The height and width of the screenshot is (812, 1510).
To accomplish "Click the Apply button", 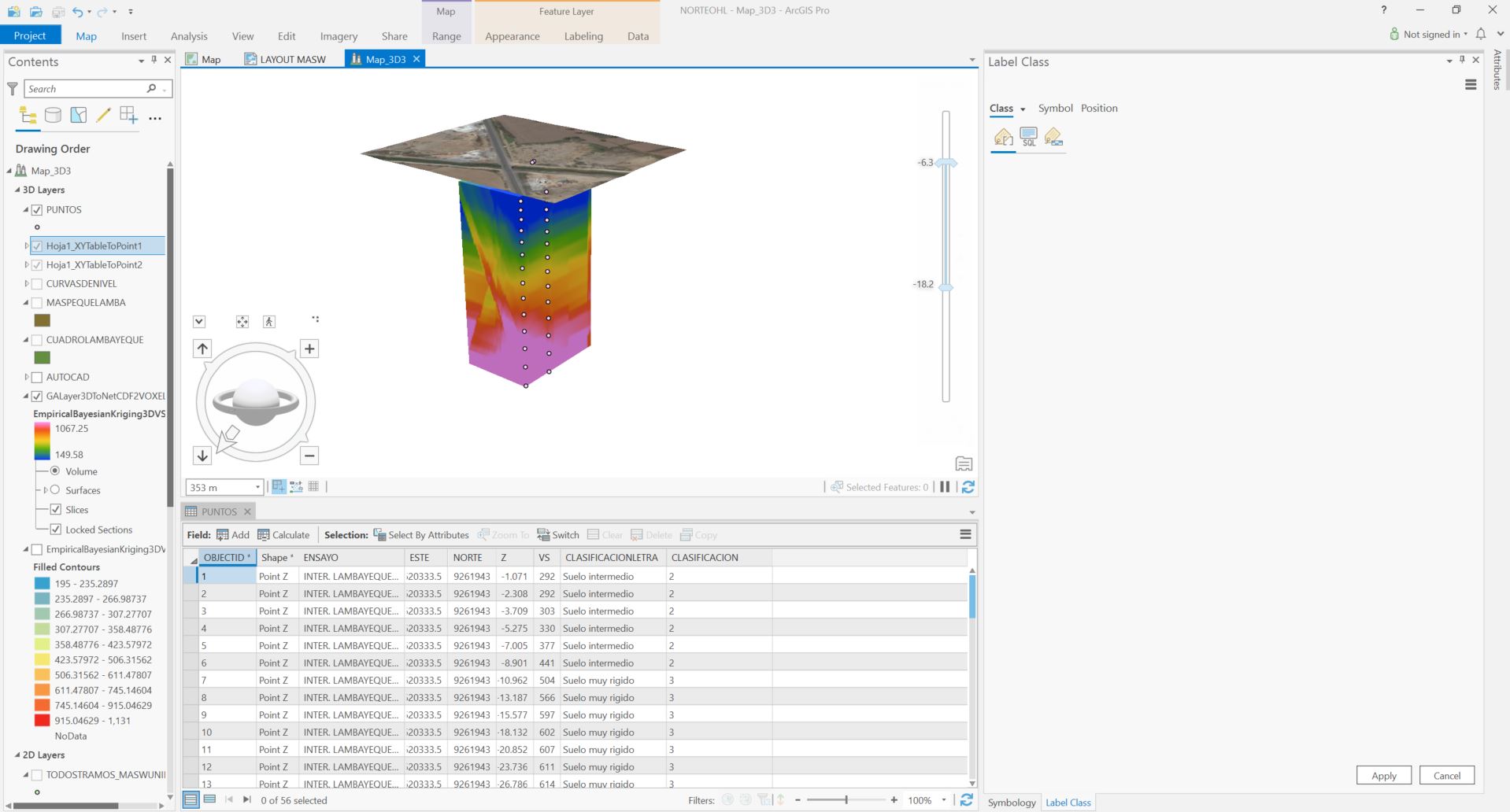I will [1383, 775].
